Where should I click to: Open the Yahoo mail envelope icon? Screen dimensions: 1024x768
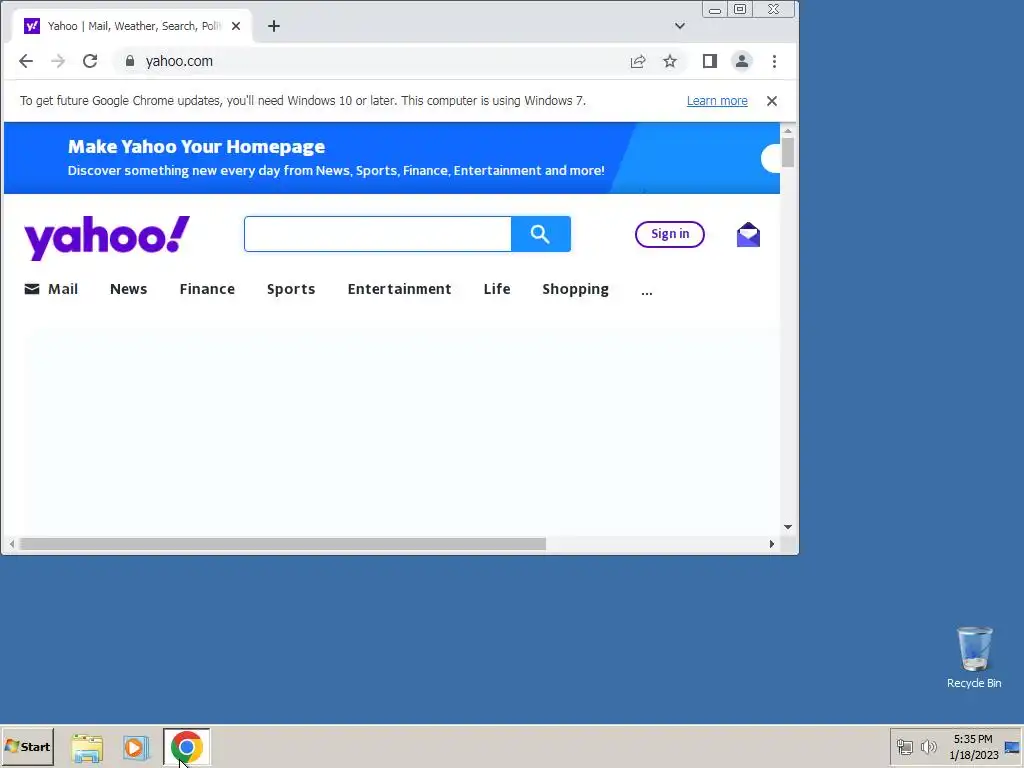point(748,234)
